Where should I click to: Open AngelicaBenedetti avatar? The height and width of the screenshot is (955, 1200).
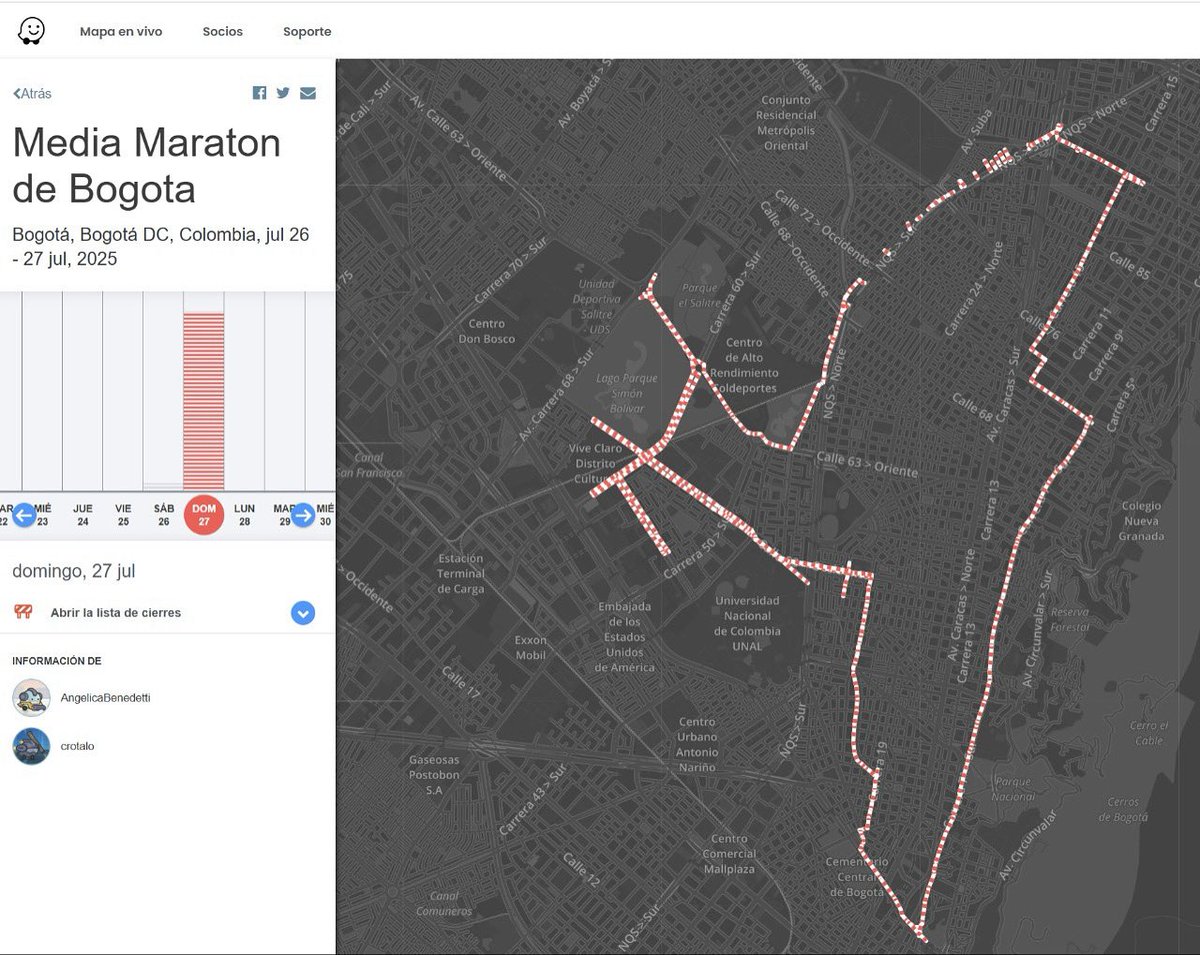(31, 697)
